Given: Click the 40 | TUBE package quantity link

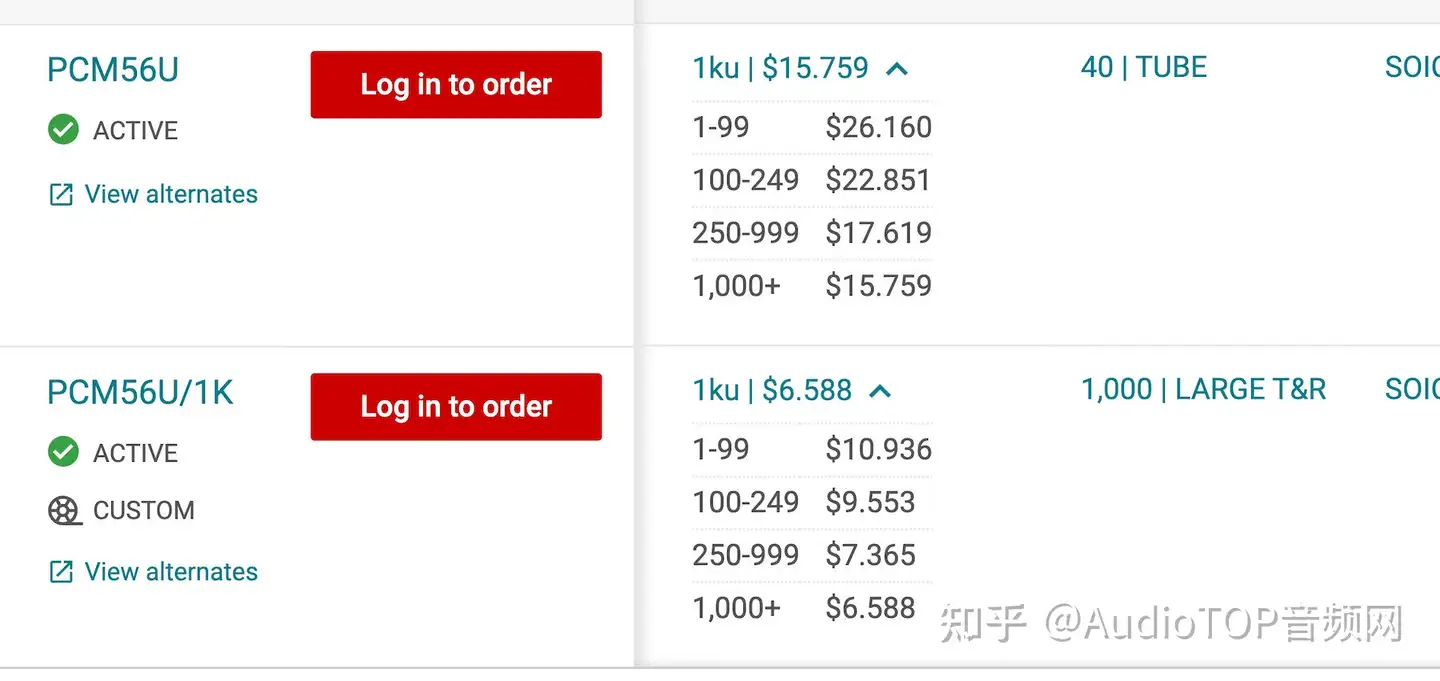Looking at the screenshot, I should (1144, 67).
